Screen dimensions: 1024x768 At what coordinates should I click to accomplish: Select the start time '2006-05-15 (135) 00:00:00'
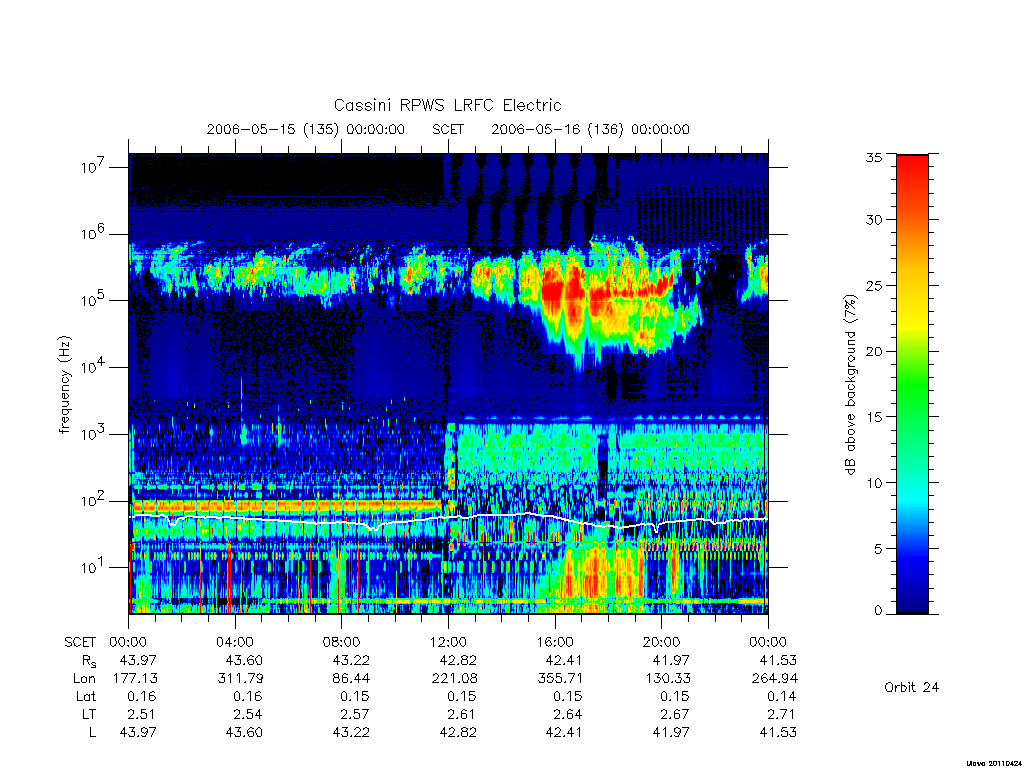306,129
